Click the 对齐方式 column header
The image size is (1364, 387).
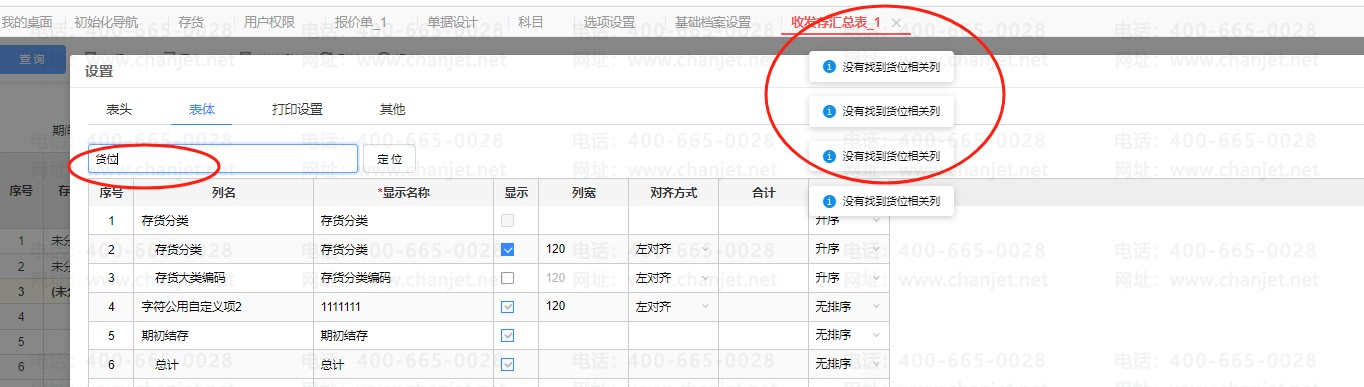coord(673,192)
